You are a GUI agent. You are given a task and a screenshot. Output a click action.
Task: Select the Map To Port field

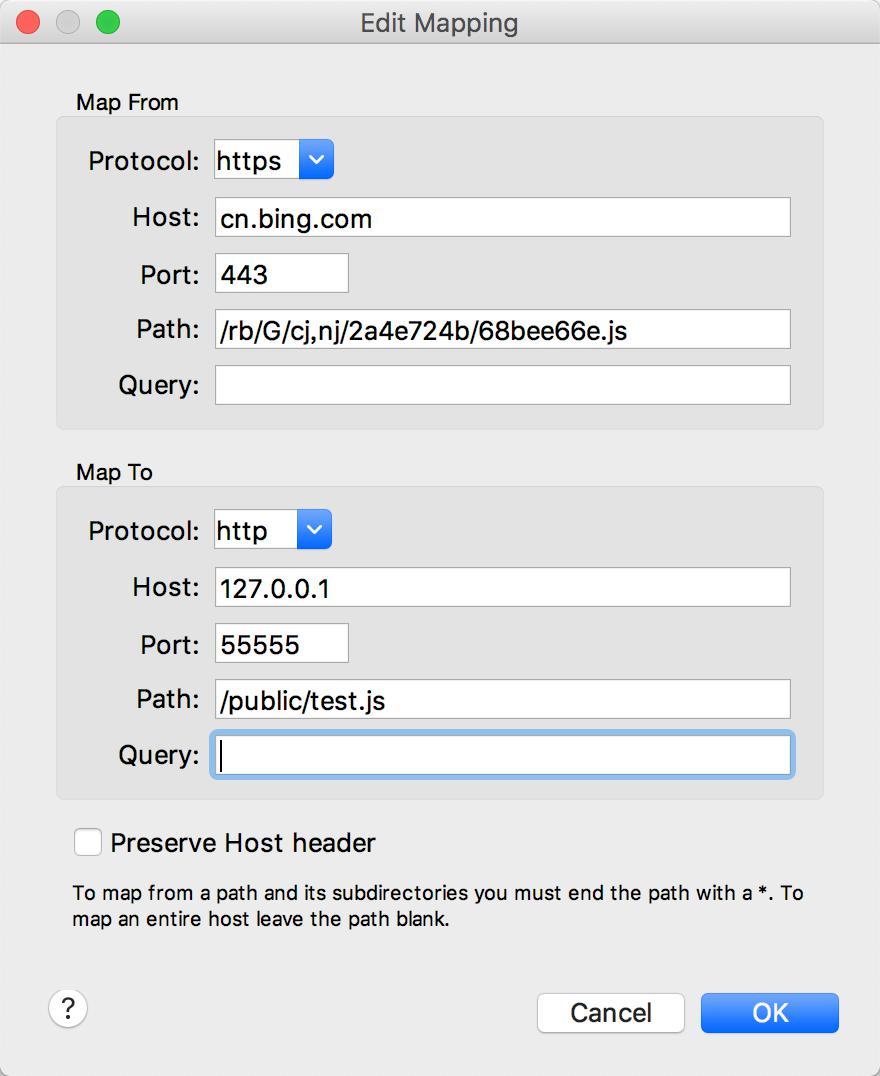click(281, 644)
